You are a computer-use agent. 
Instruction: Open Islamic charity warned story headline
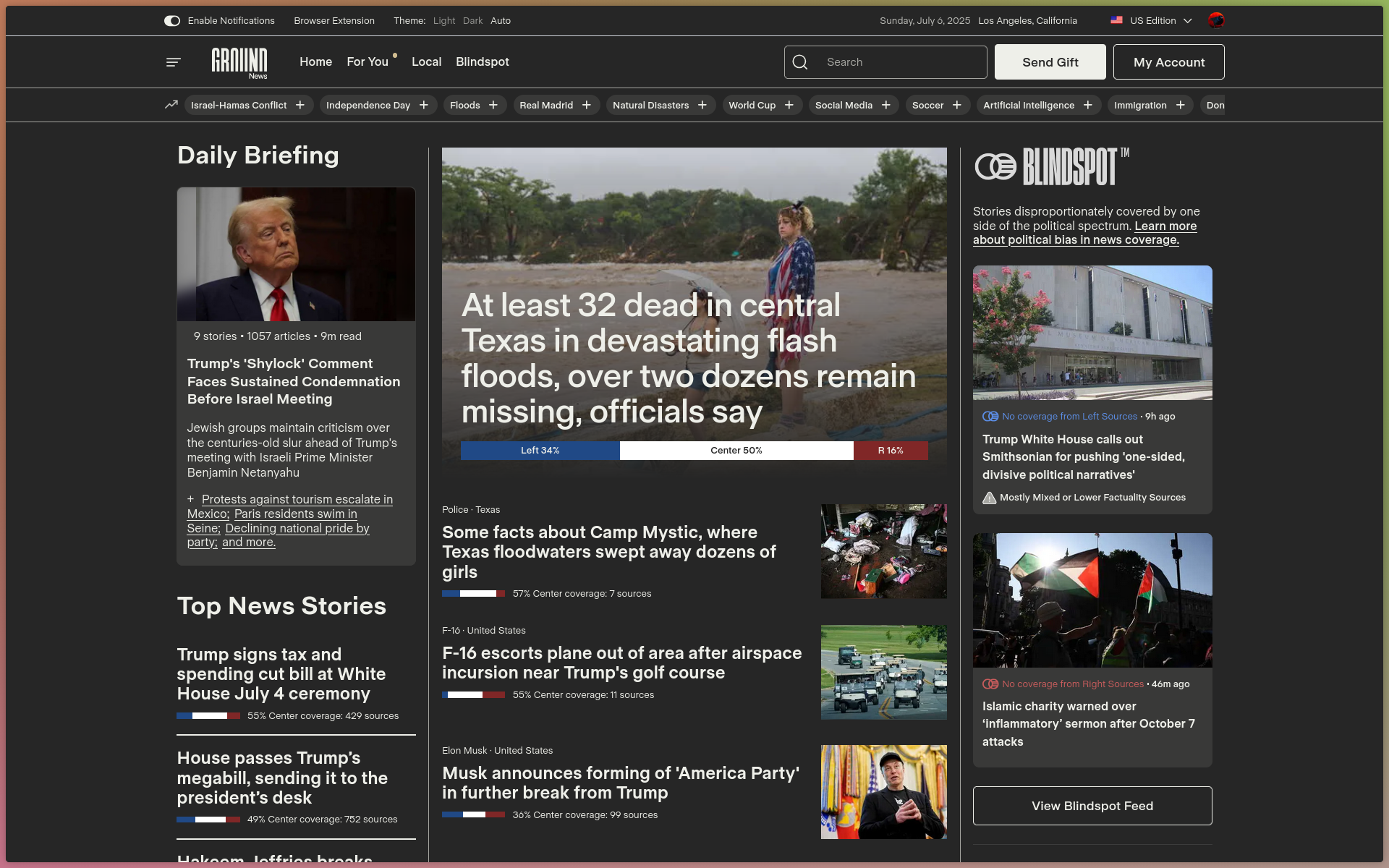tap(1088, 724)
